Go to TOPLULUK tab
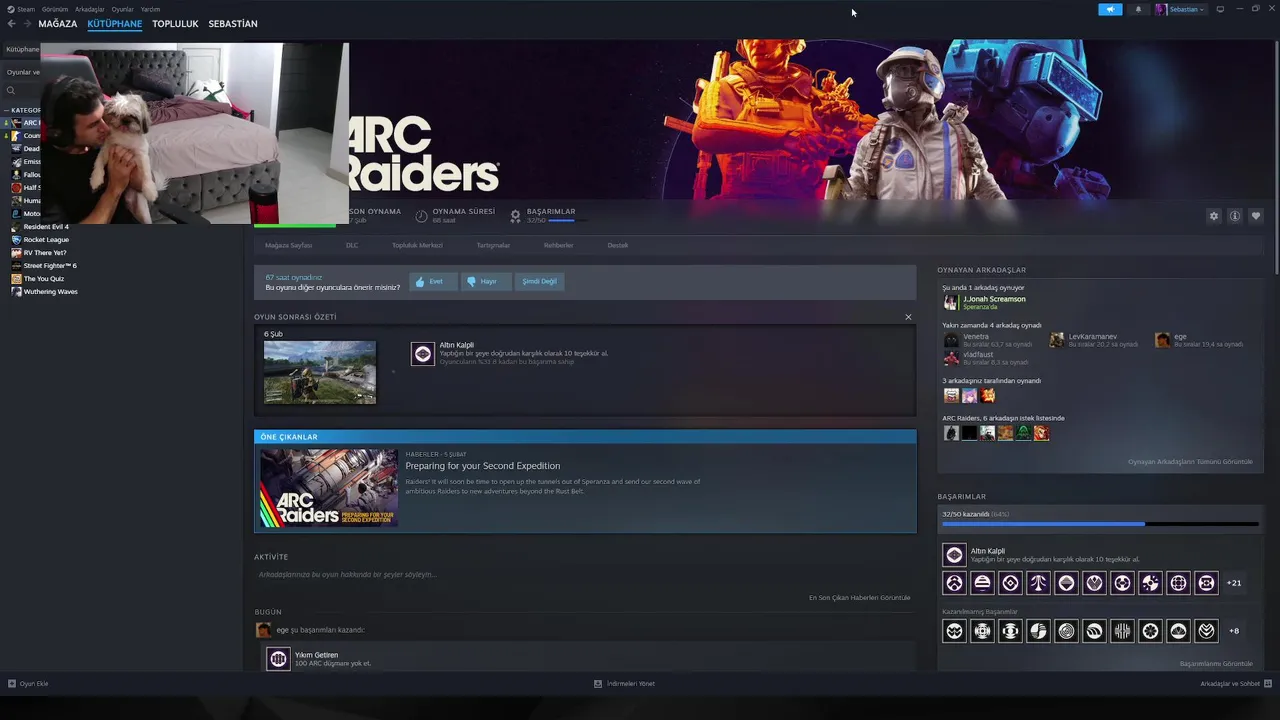This screenshot has height=720, width=1280. pos(175,24)
